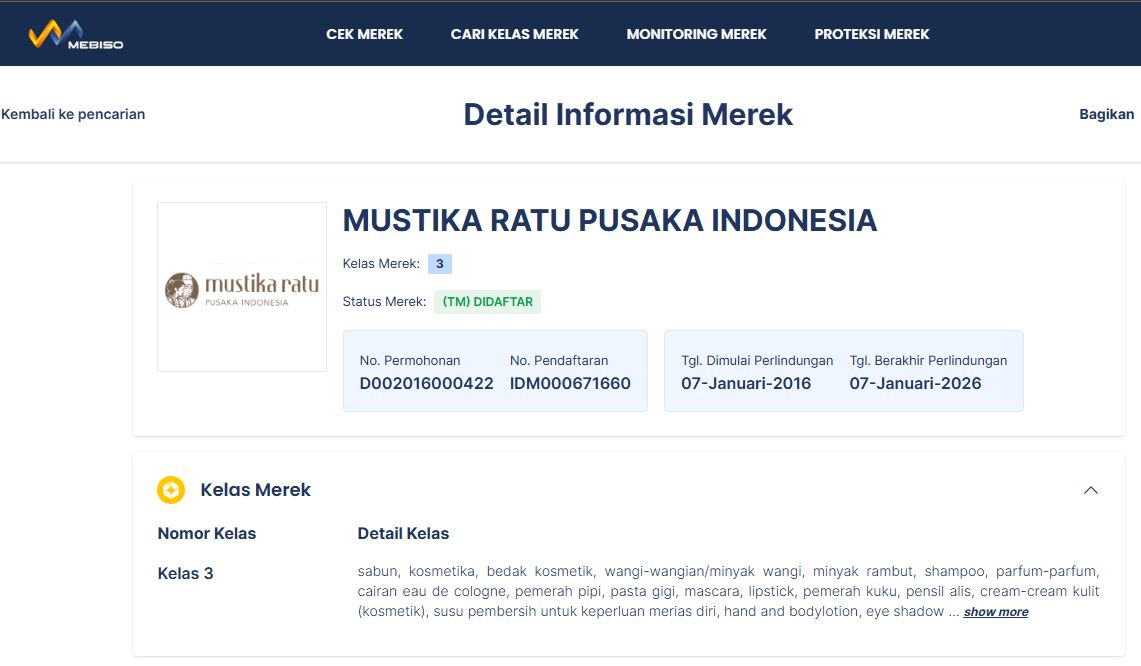Click the Tgl. Berakhir Perlindungan label
Screen dimensions: 1141x666
click(x=929, y=360)
